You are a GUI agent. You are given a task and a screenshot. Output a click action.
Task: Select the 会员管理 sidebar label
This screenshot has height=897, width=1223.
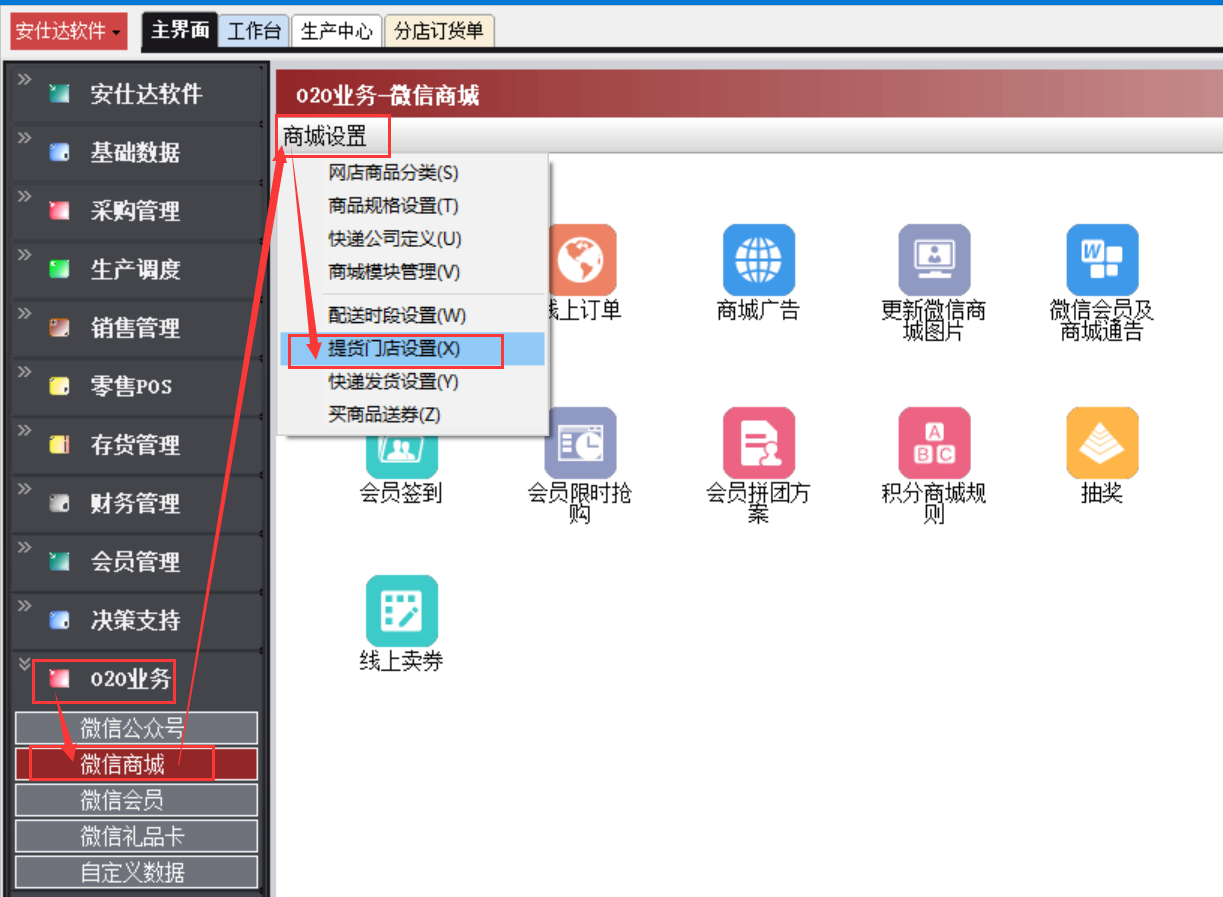(135, 562)
